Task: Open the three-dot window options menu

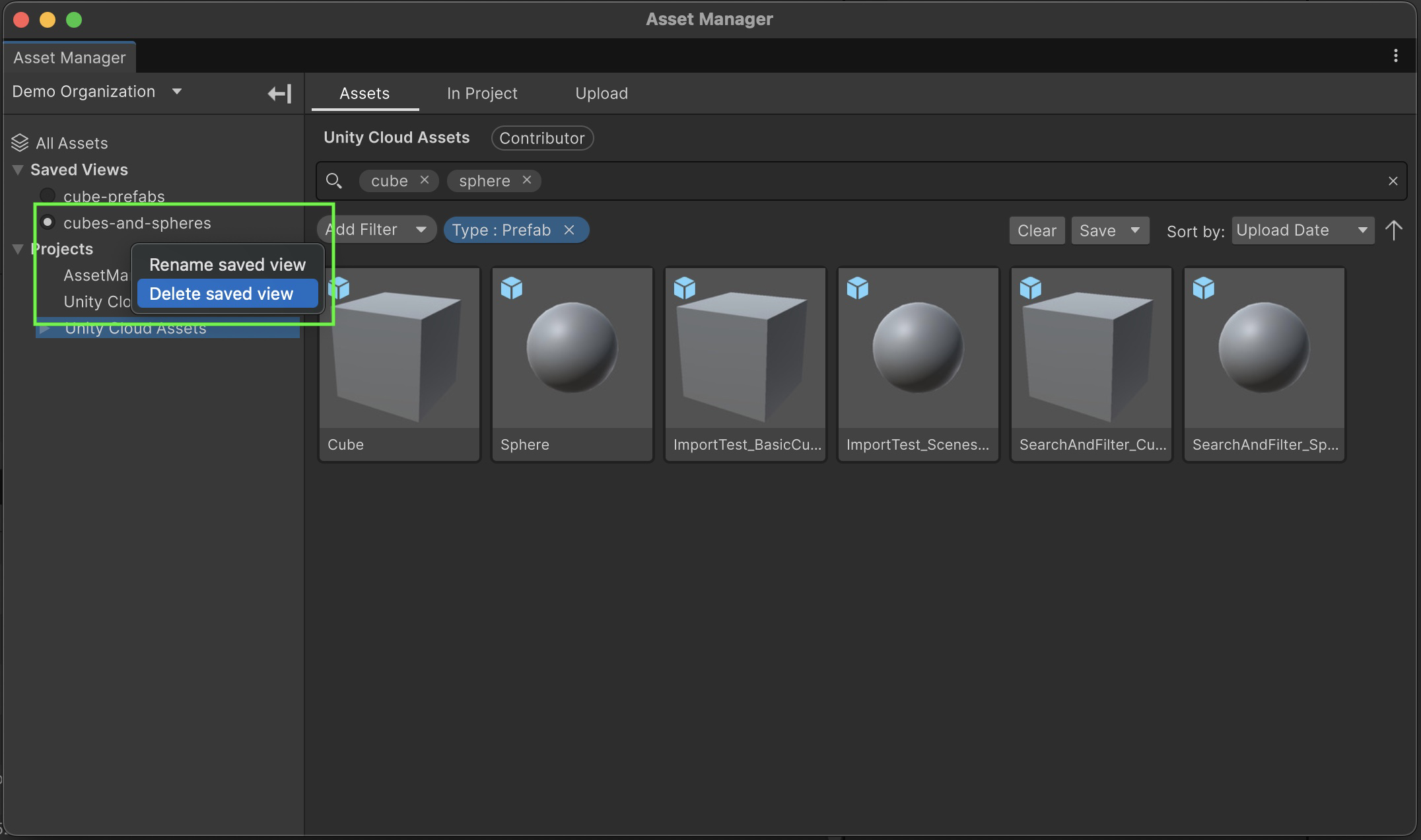Action: click(1395, 56)
